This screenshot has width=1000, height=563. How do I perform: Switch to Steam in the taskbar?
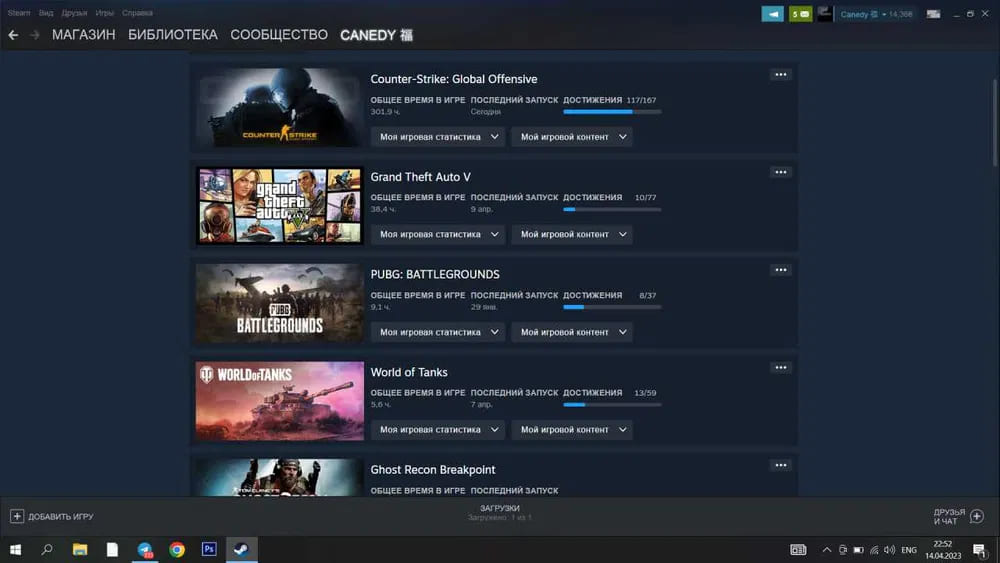[x=242, y=549]
